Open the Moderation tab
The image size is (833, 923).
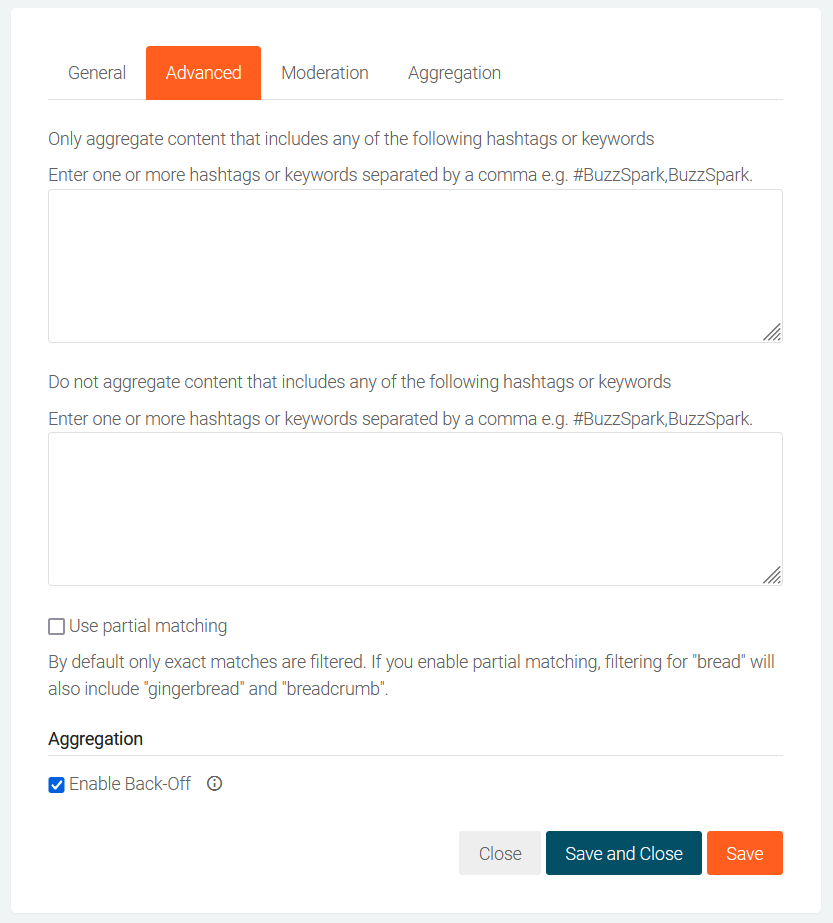[x=325, y=73]
